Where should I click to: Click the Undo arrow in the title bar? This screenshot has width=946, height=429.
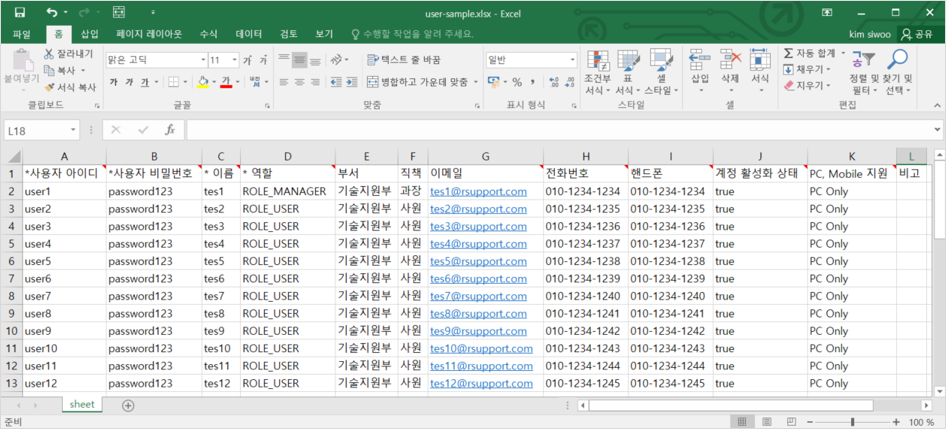click(52, 12)
